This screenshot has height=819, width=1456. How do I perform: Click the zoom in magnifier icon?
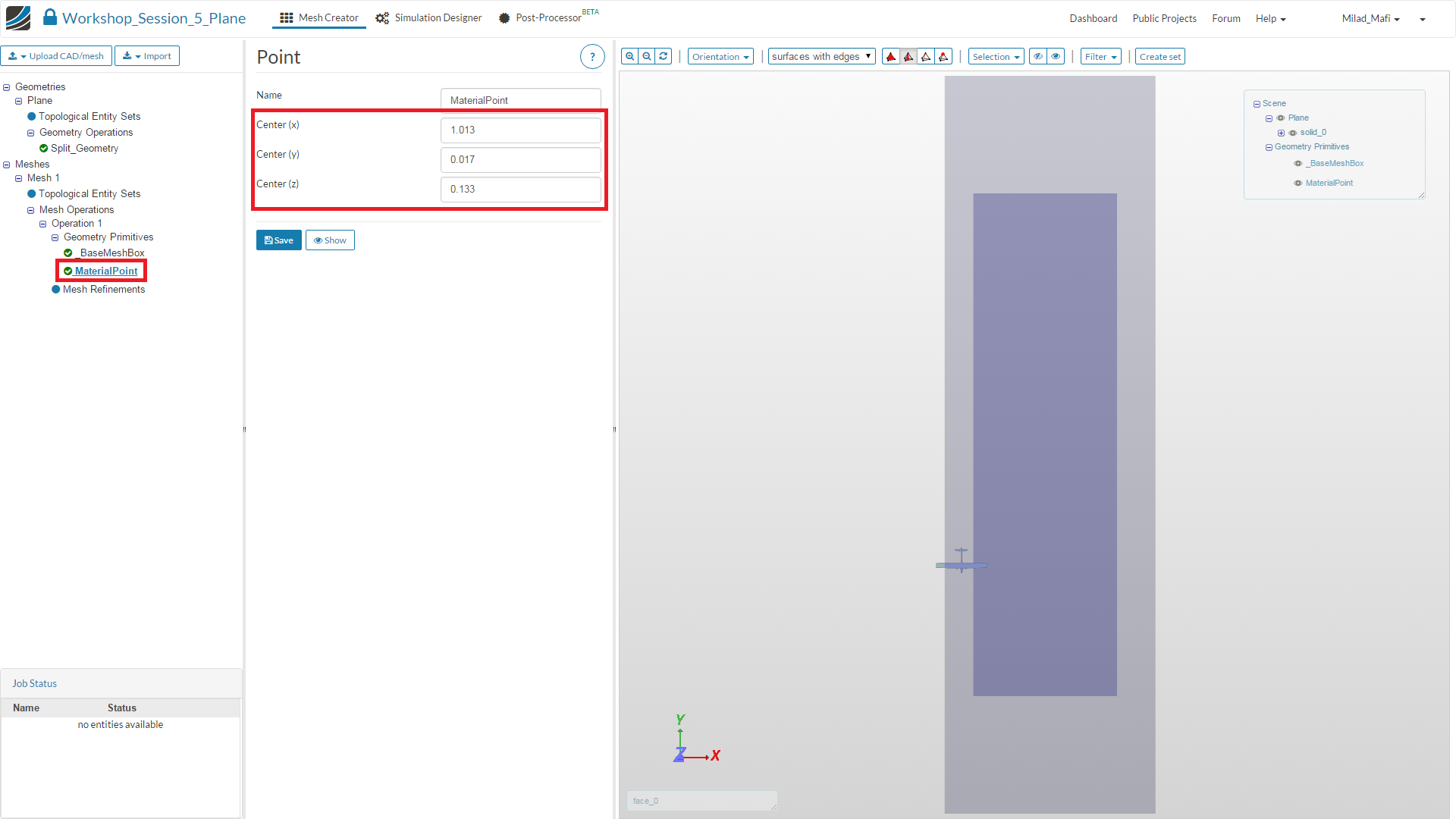pos(629,57)
